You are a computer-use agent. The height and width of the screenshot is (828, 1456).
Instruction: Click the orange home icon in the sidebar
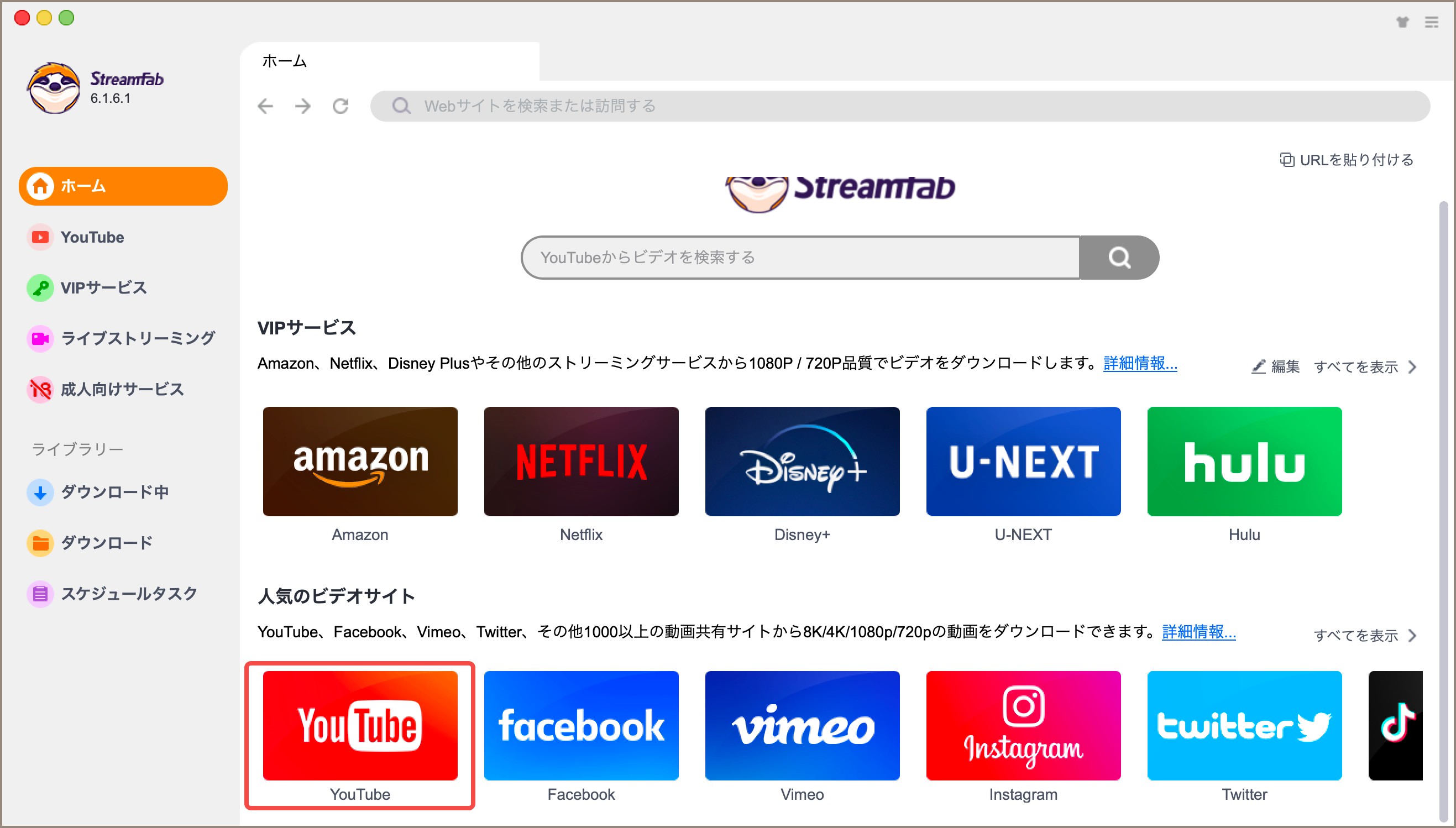click(40, 186)
